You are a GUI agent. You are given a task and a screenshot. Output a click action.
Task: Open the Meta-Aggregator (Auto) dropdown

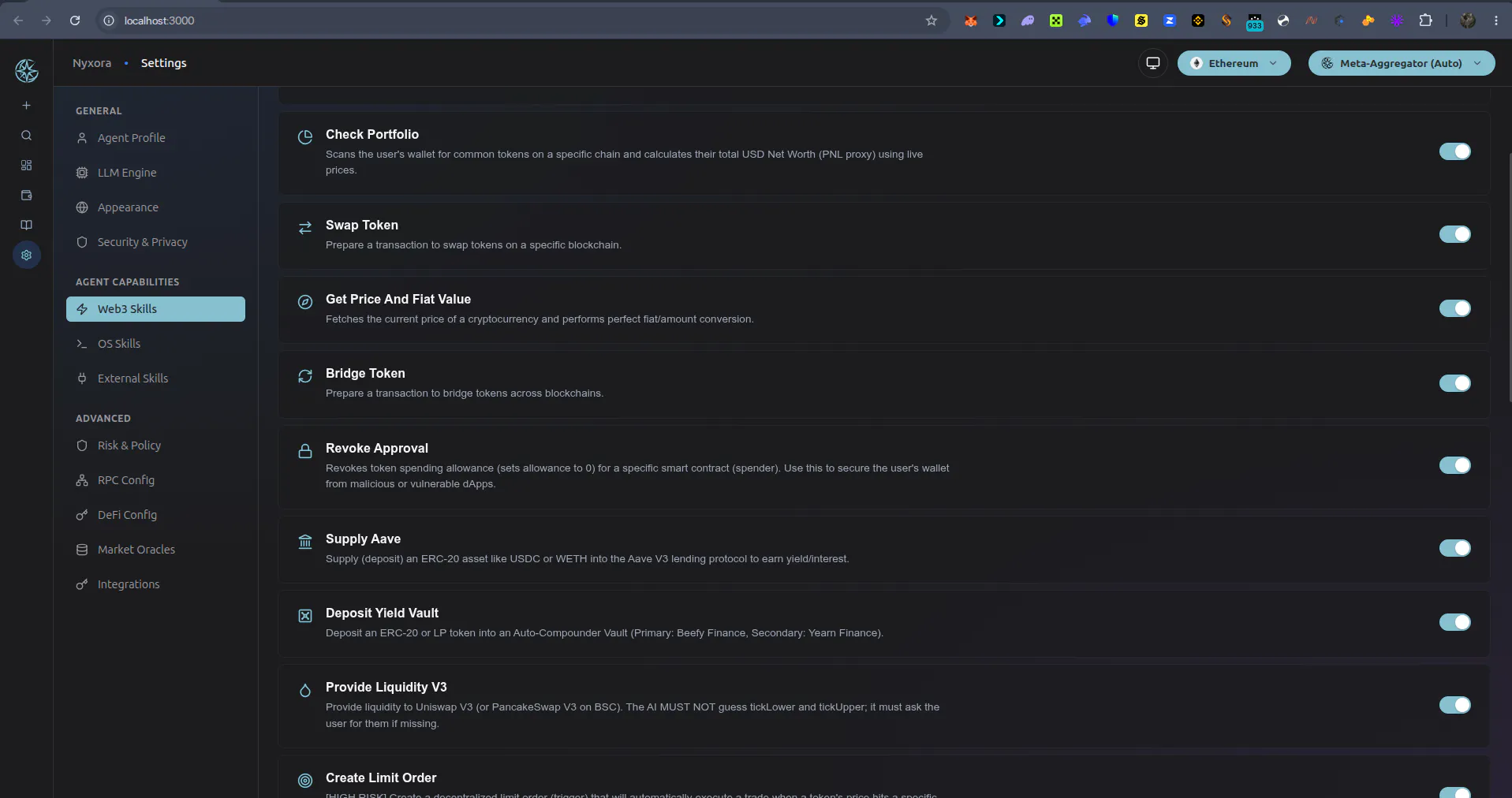[1401, 63]
